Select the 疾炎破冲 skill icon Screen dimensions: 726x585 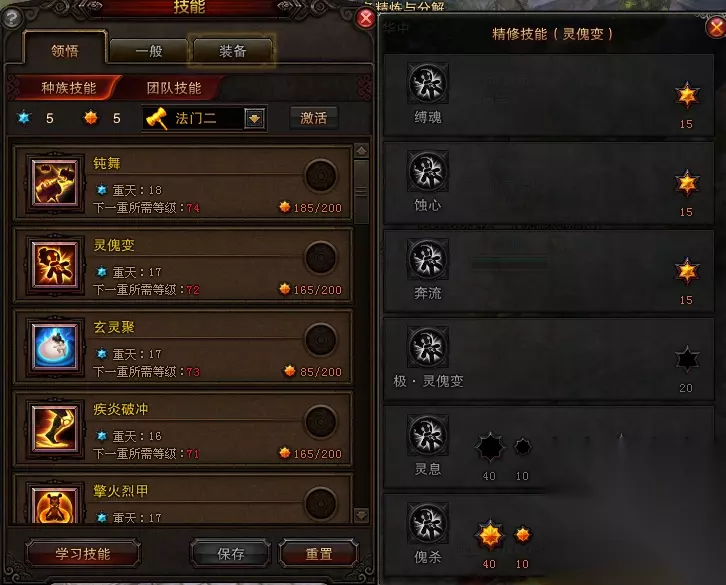[x=54, y=428]
